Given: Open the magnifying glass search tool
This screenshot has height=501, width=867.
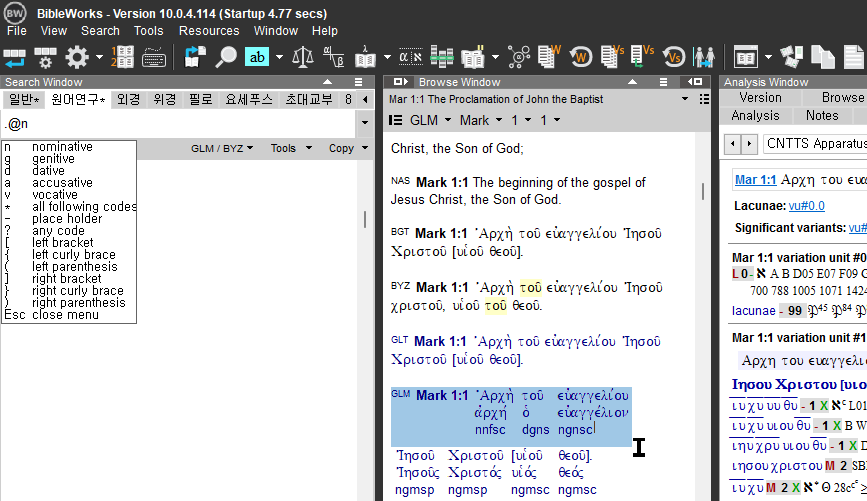Looking at the screenshot, I should [226, 57].
